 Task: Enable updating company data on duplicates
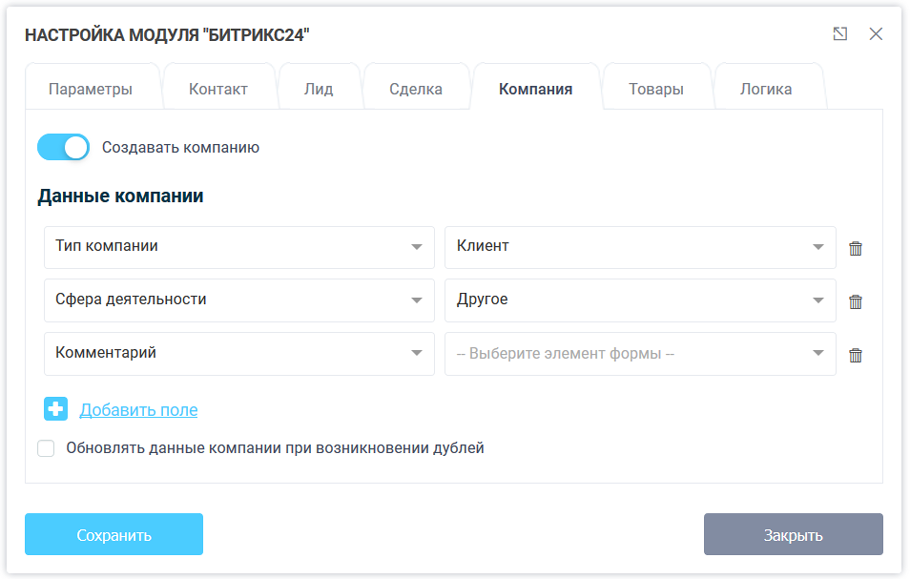pos(46,448)
